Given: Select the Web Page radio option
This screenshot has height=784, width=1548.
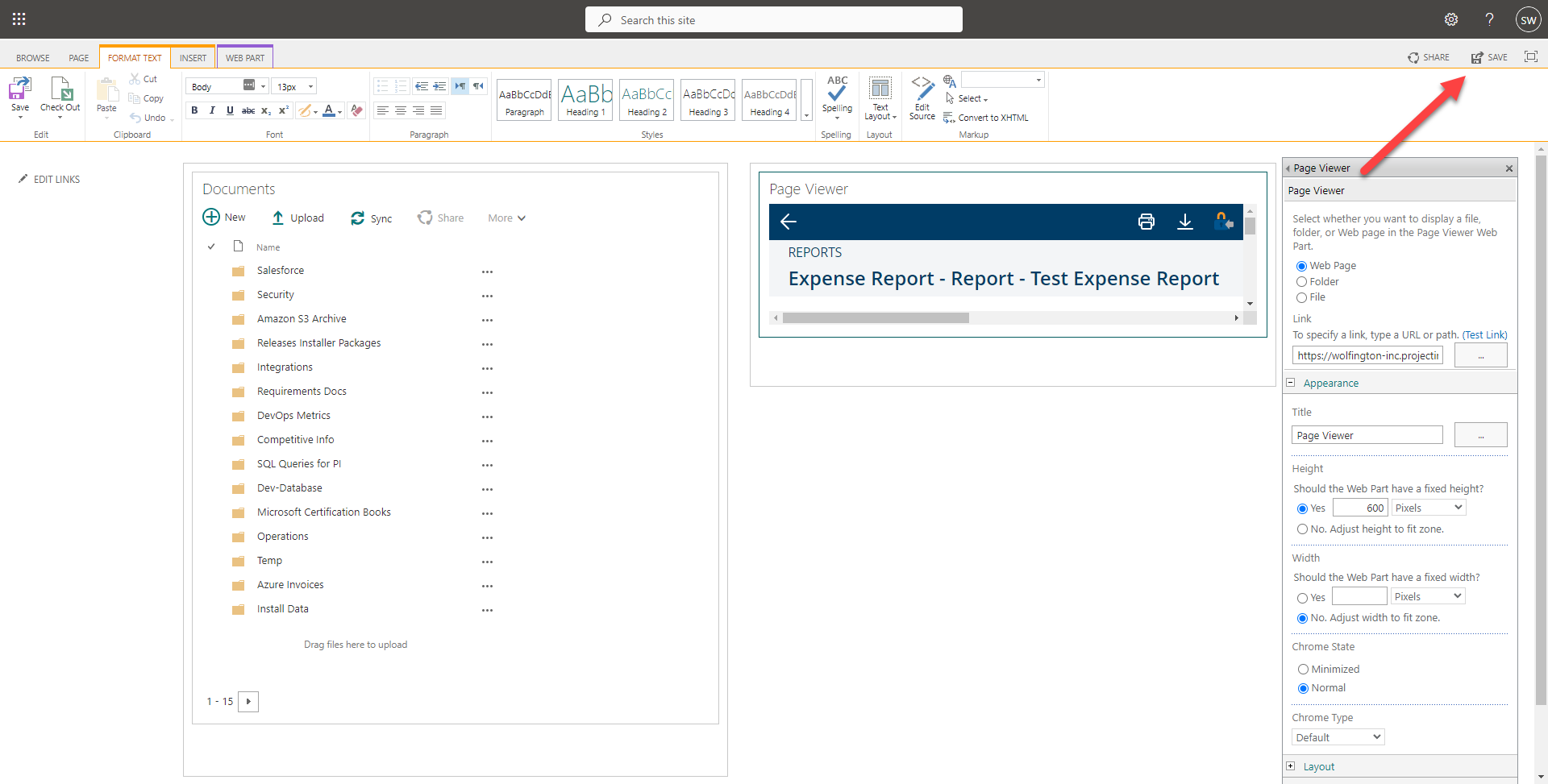Looking at the screenshot, I should point(1301,266).
